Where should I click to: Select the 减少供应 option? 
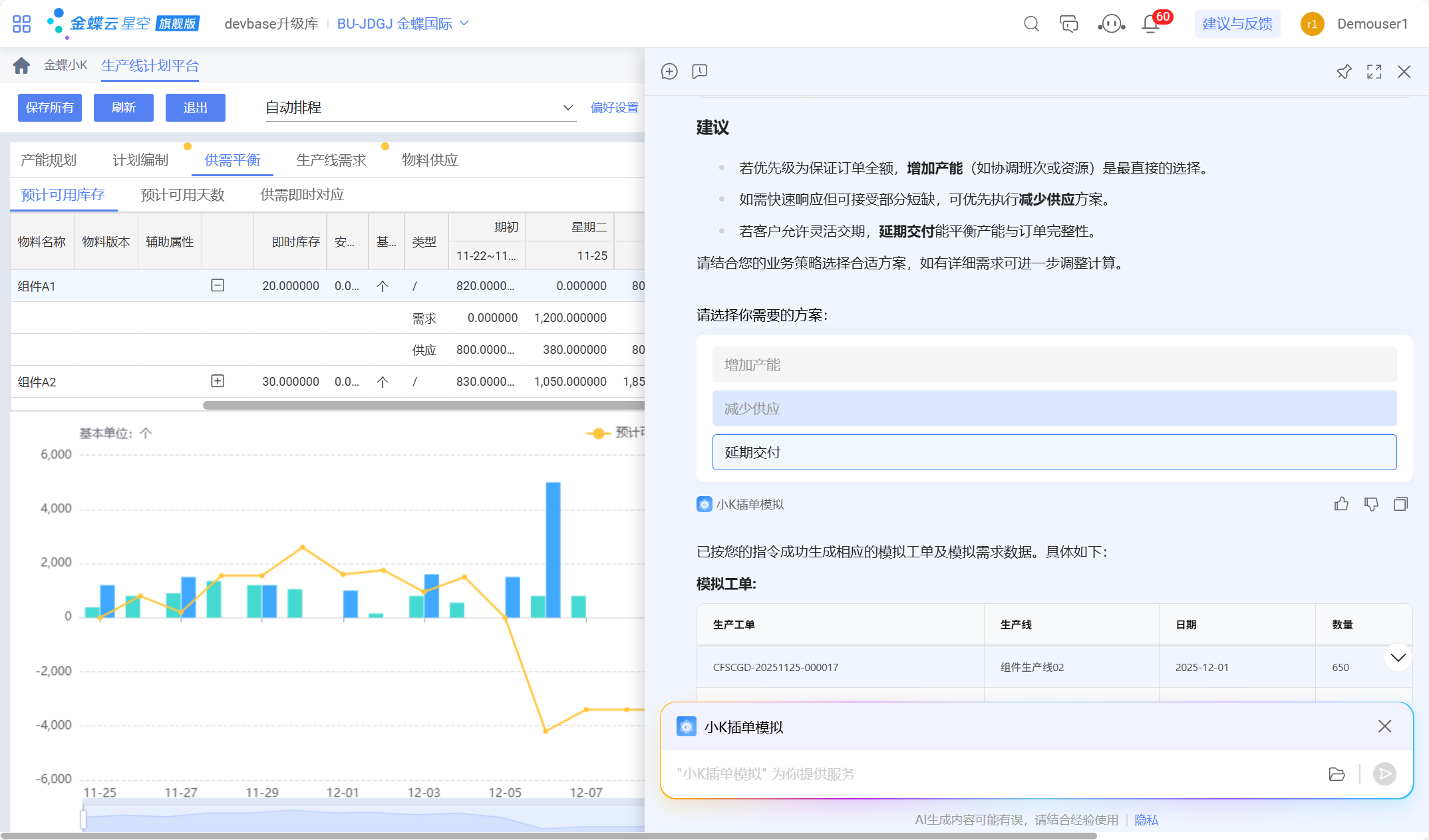coord(1054,408)
